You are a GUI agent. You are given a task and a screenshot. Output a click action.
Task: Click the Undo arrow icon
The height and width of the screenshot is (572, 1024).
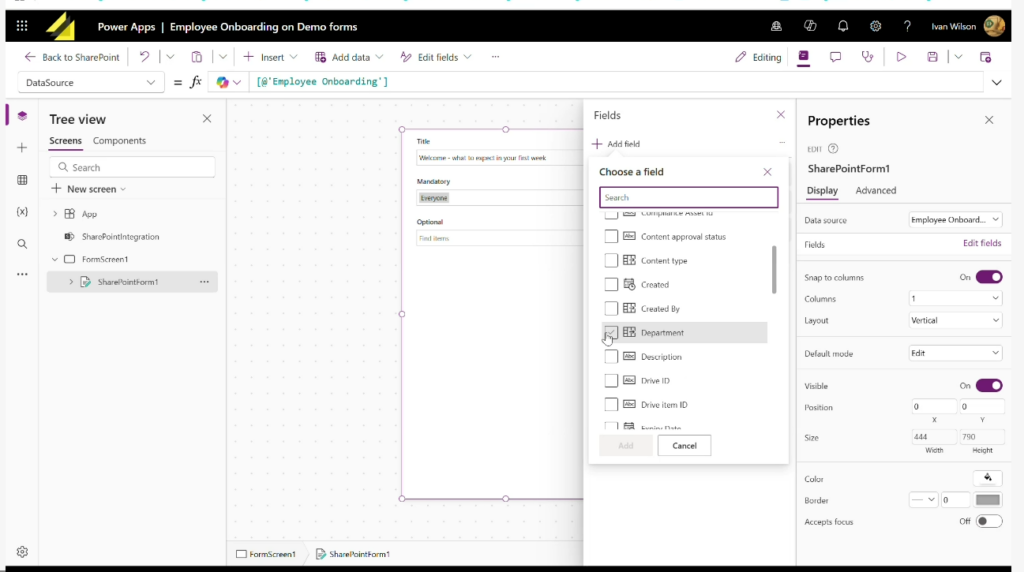(x=145, y=57)
